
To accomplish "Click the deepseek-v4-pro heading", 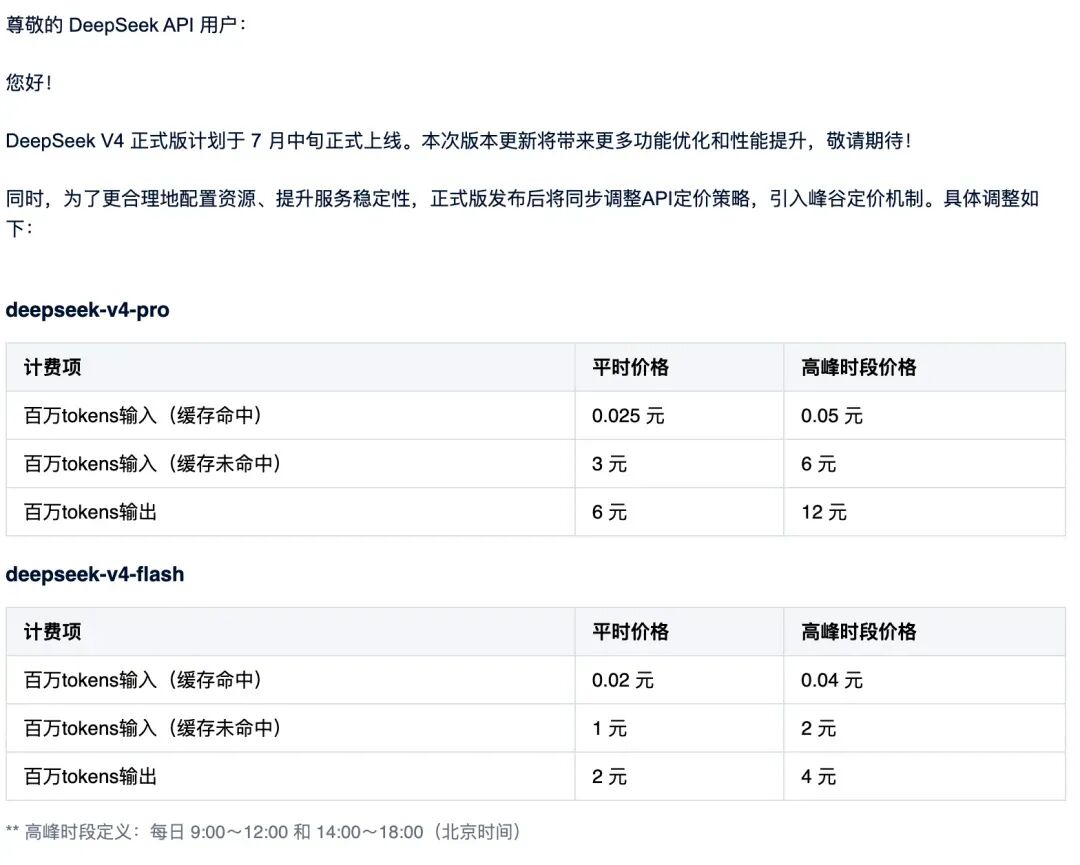I will point(87,310).
